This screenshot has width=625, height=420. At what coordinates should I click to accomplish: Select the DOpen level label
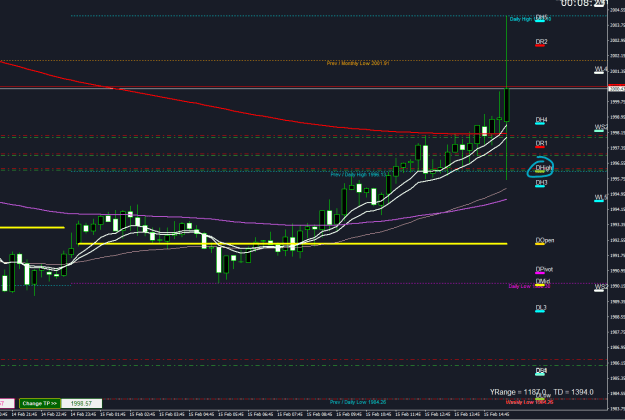click(544, 240)
